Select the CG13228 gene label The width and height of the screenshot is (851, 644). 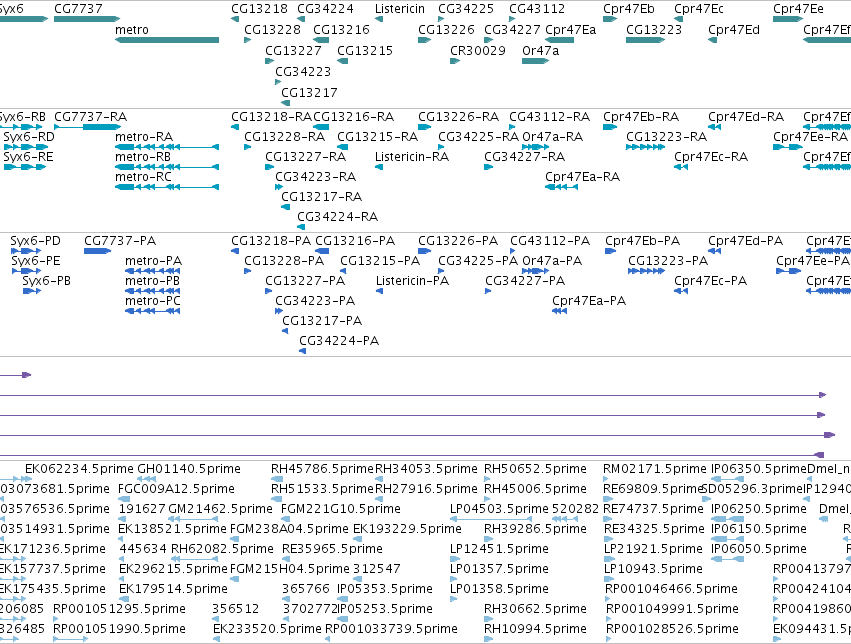(272, 30)
